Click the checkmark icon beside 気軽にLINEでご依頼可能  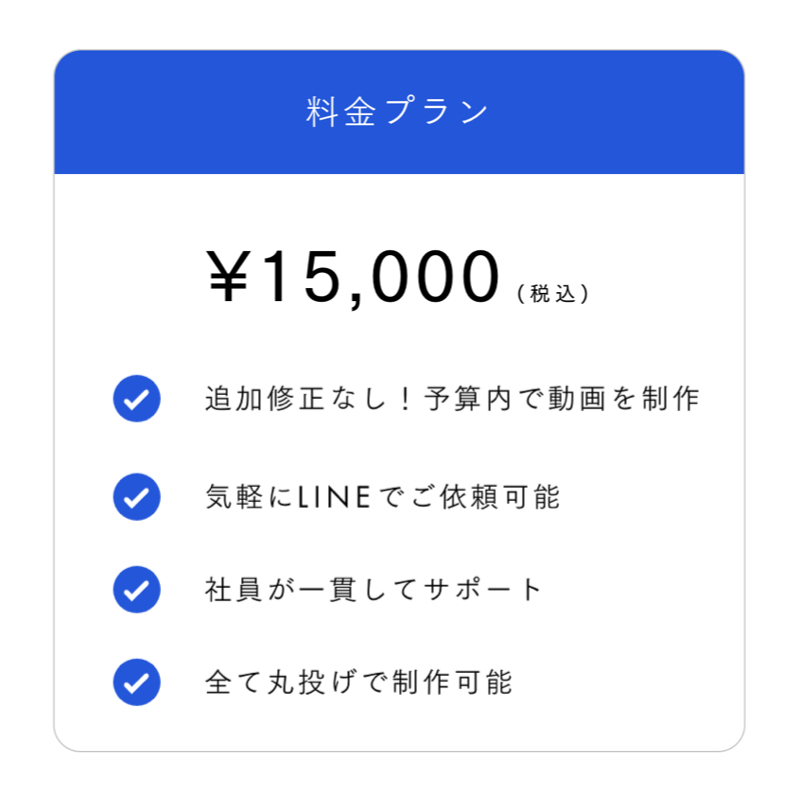[137, 497]
